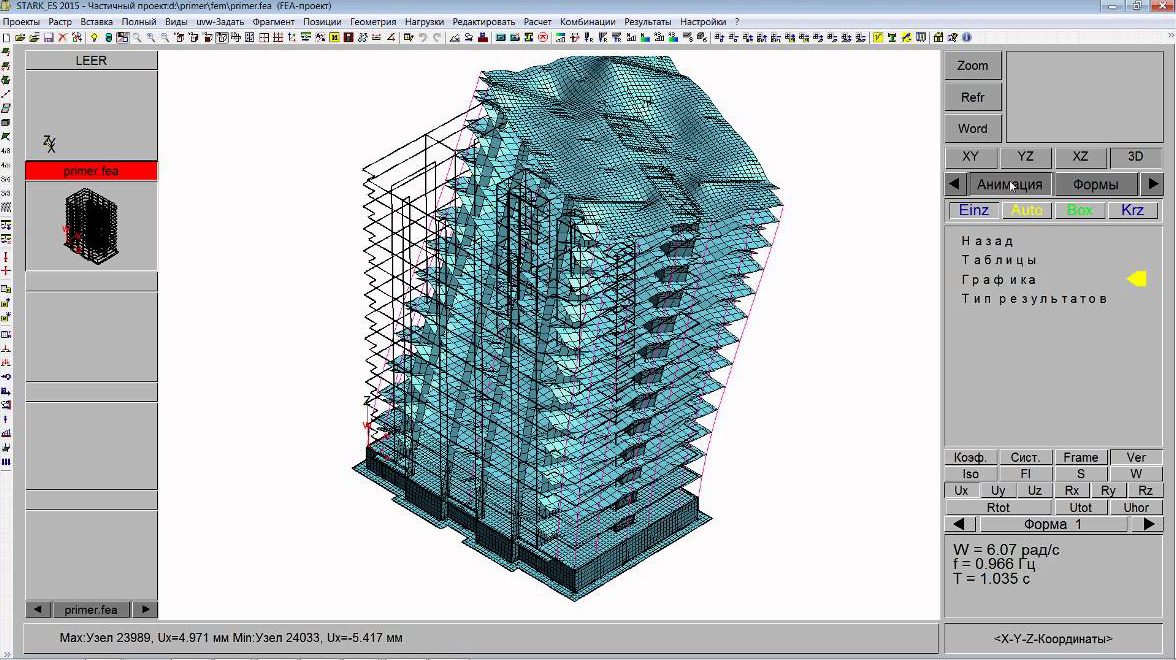Click the Таблицы menu entry
This screenshot has height=660, width=1176.
point(999,260)
